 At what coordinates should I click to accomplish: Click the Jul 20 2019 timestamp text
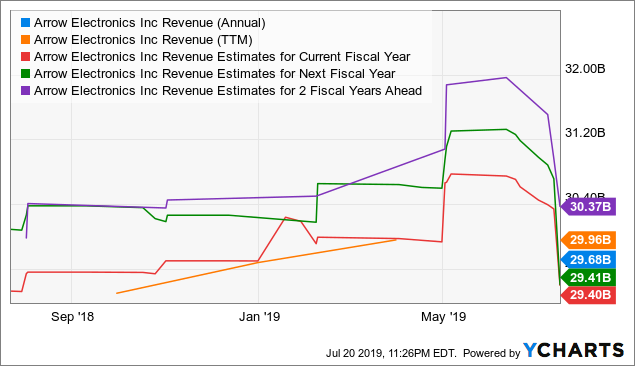point(391,353)
